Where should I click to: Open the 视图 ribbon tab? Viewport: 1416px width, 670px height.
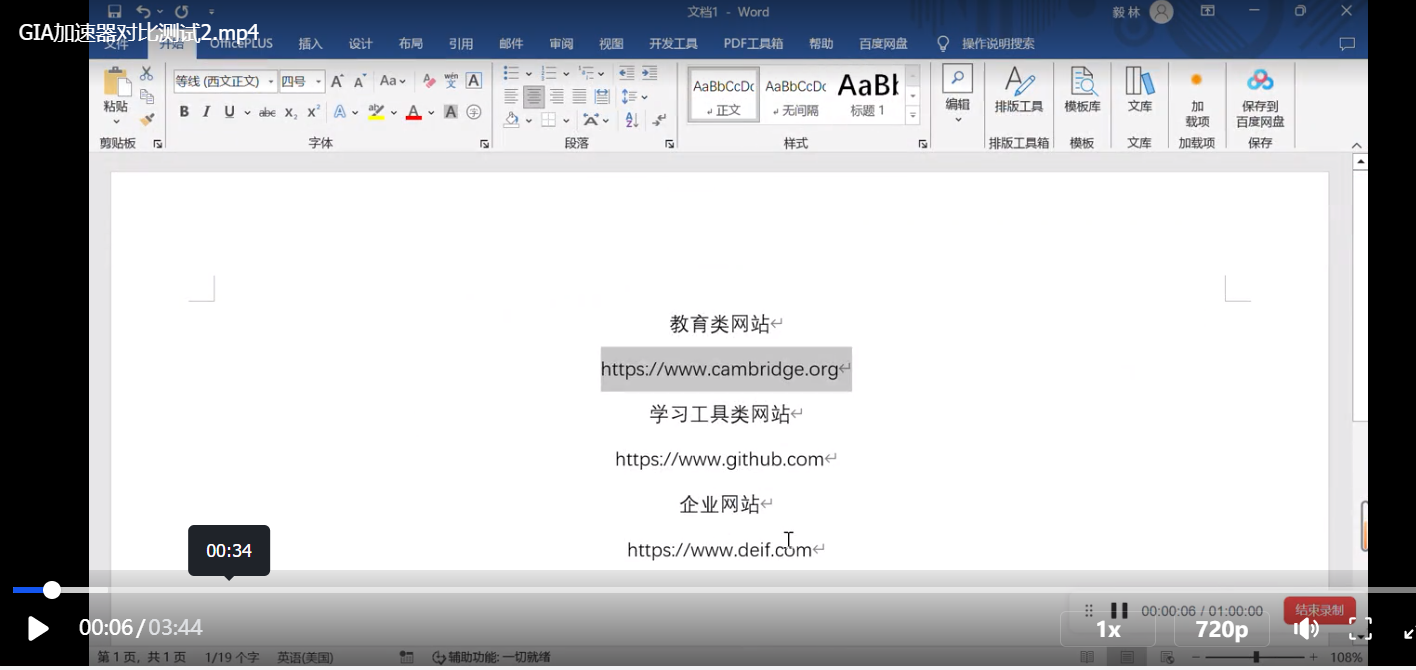pos(611,44)
